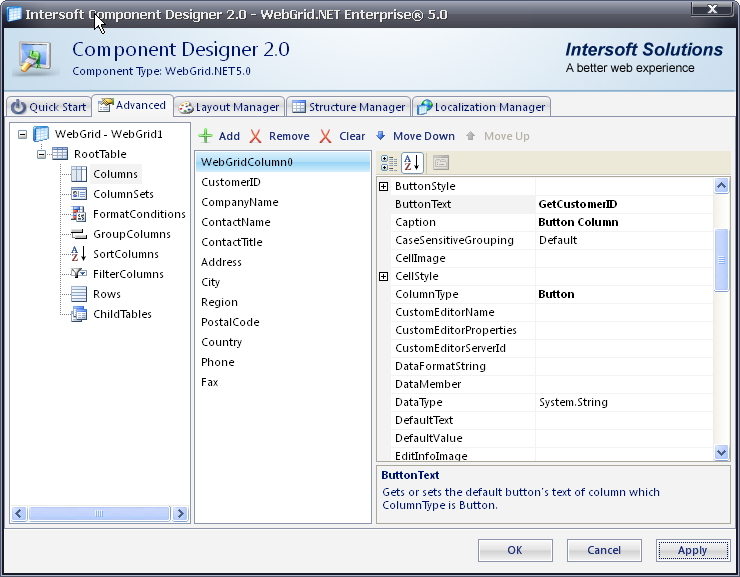This screenshot has height=577, width=740.
Task: Go to the Localization Manager tab
Action: 481,107
